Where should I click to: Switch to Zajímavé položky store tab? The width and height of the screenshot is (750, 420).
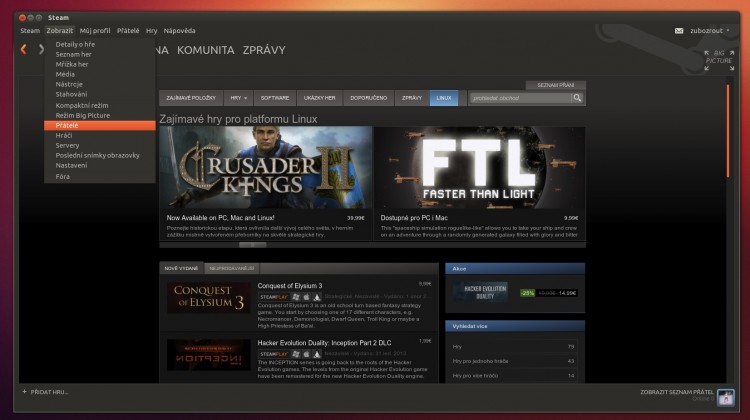tap(191, 98)
